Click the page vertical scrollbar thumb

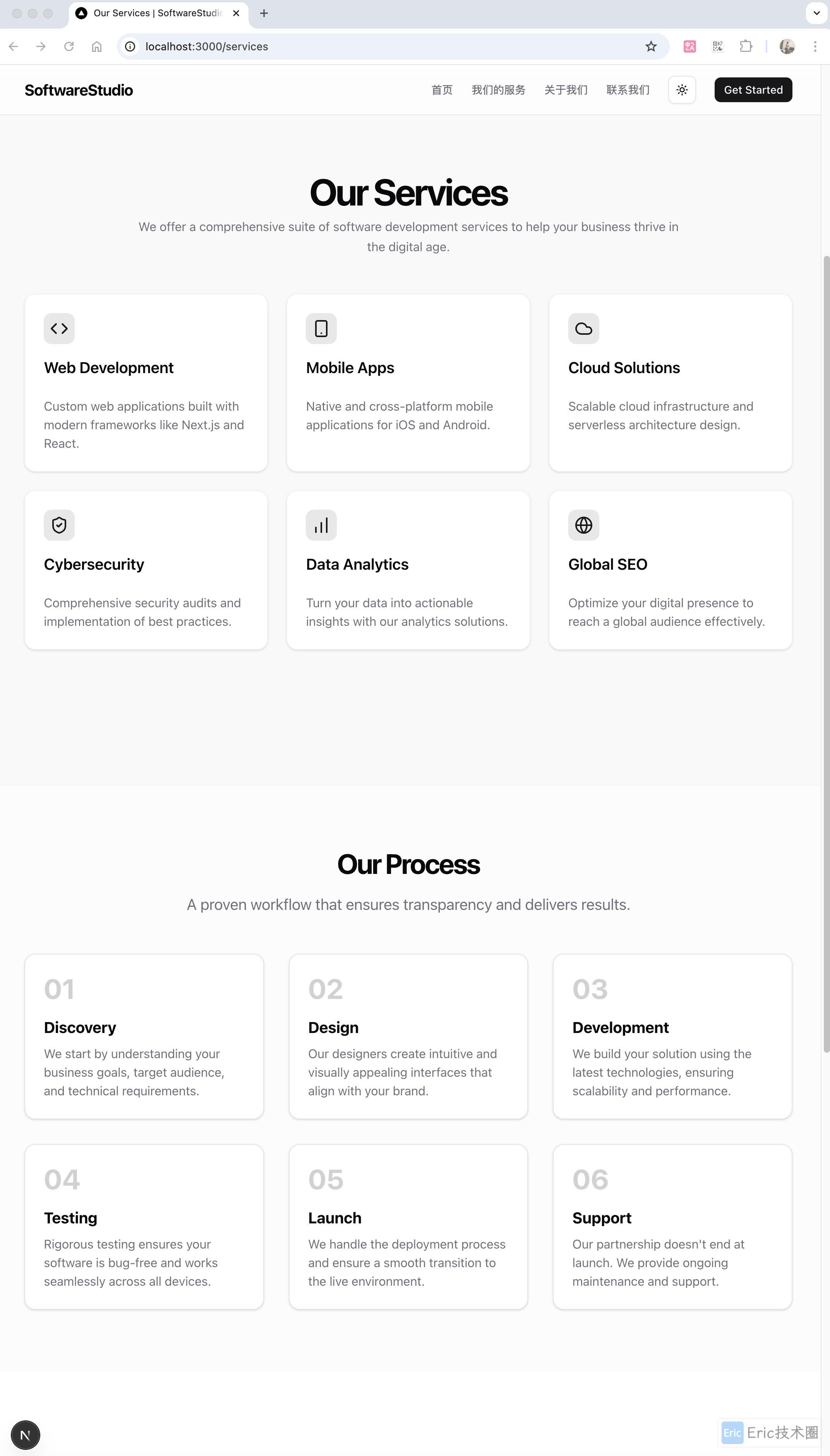826,655
